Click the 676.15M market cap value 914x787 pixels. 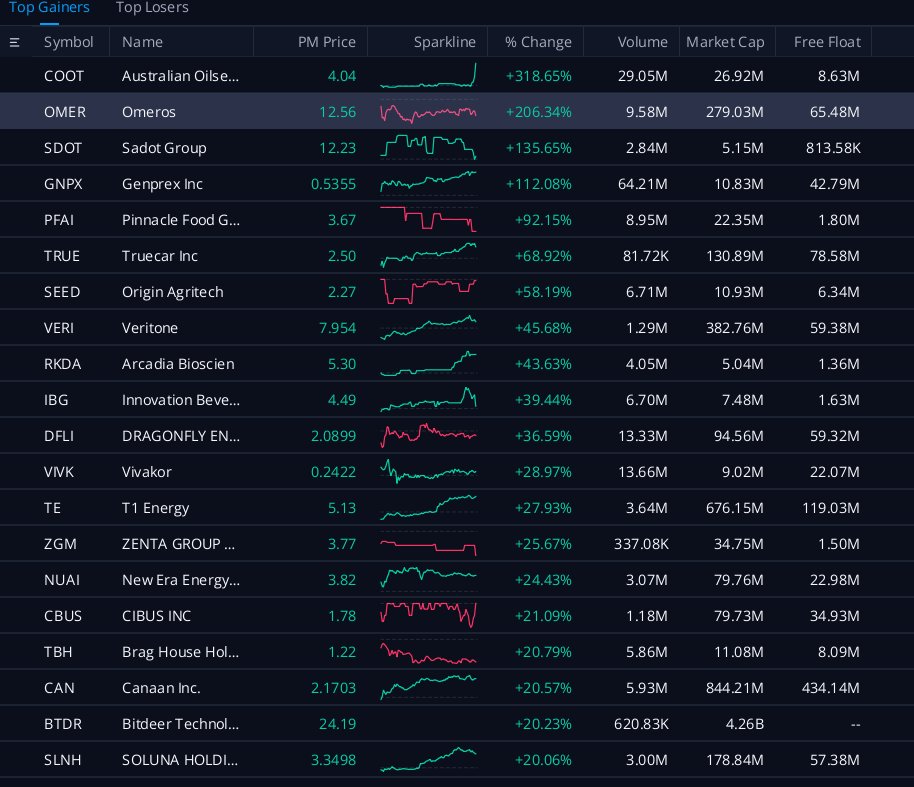tap(734, 508)
